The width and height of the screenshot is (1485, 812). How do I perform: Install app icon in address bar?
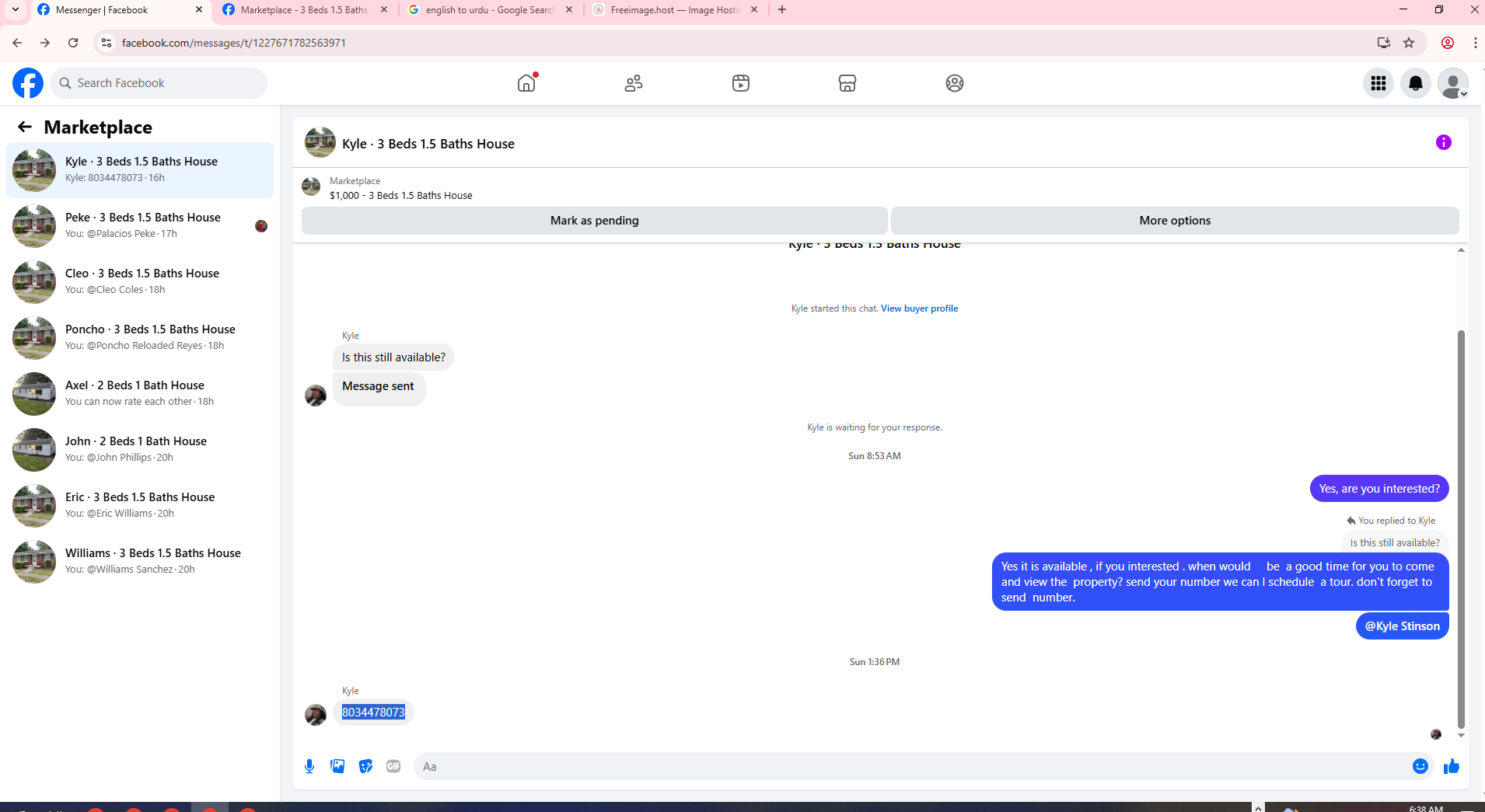[x=1384, y=43]
